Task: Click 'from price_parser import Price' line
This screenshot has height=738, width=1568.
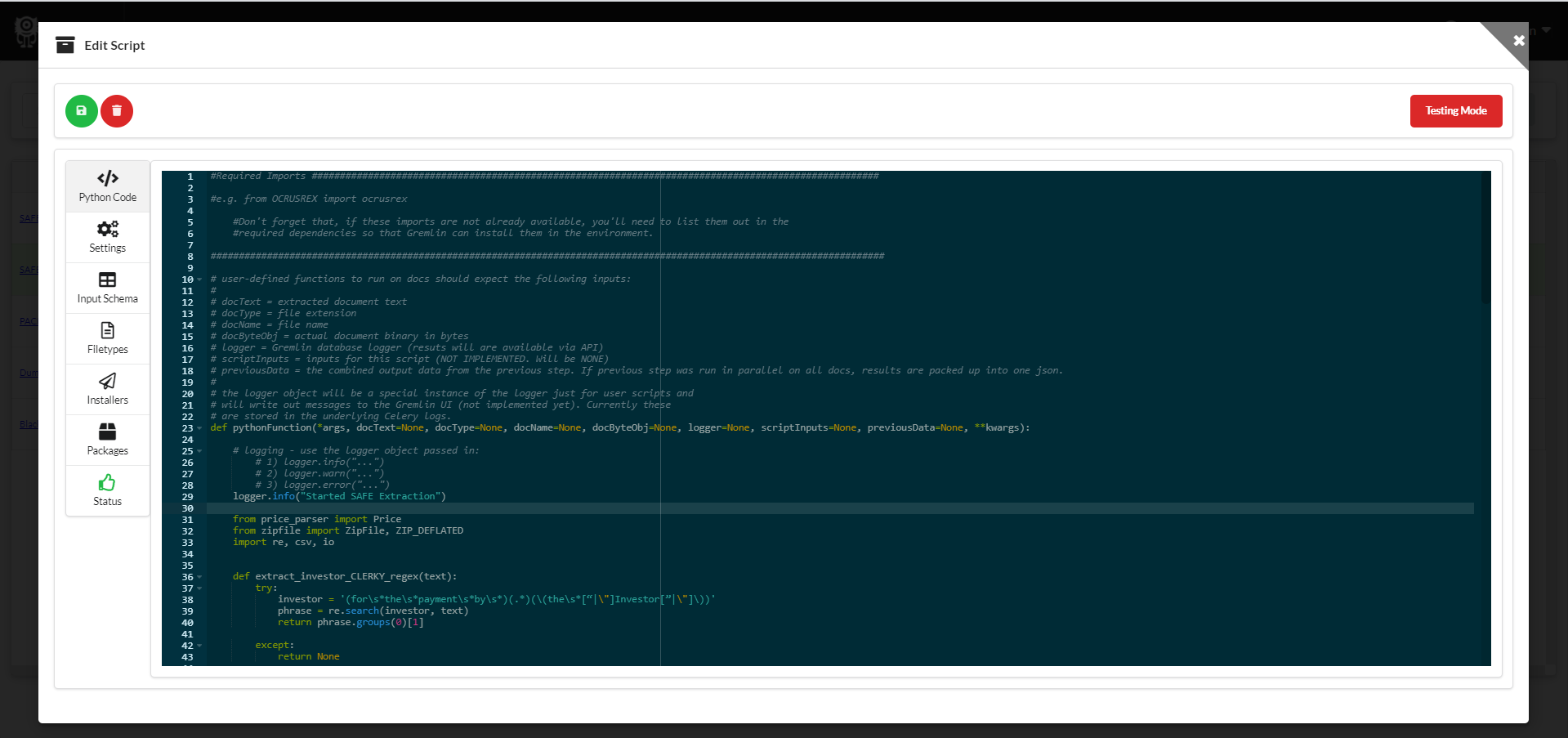Action: (x=317, y=520)
